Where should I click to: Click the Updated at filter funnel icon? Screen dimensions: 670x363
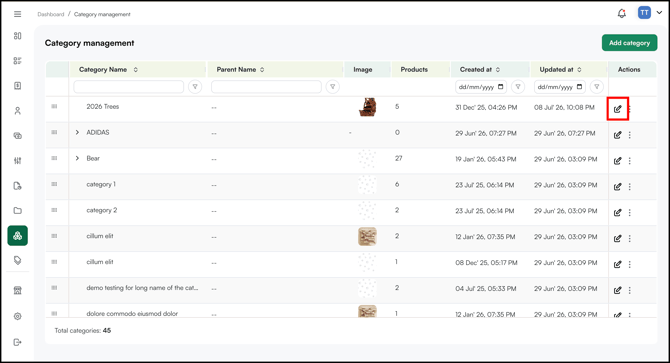click(597, 87)
